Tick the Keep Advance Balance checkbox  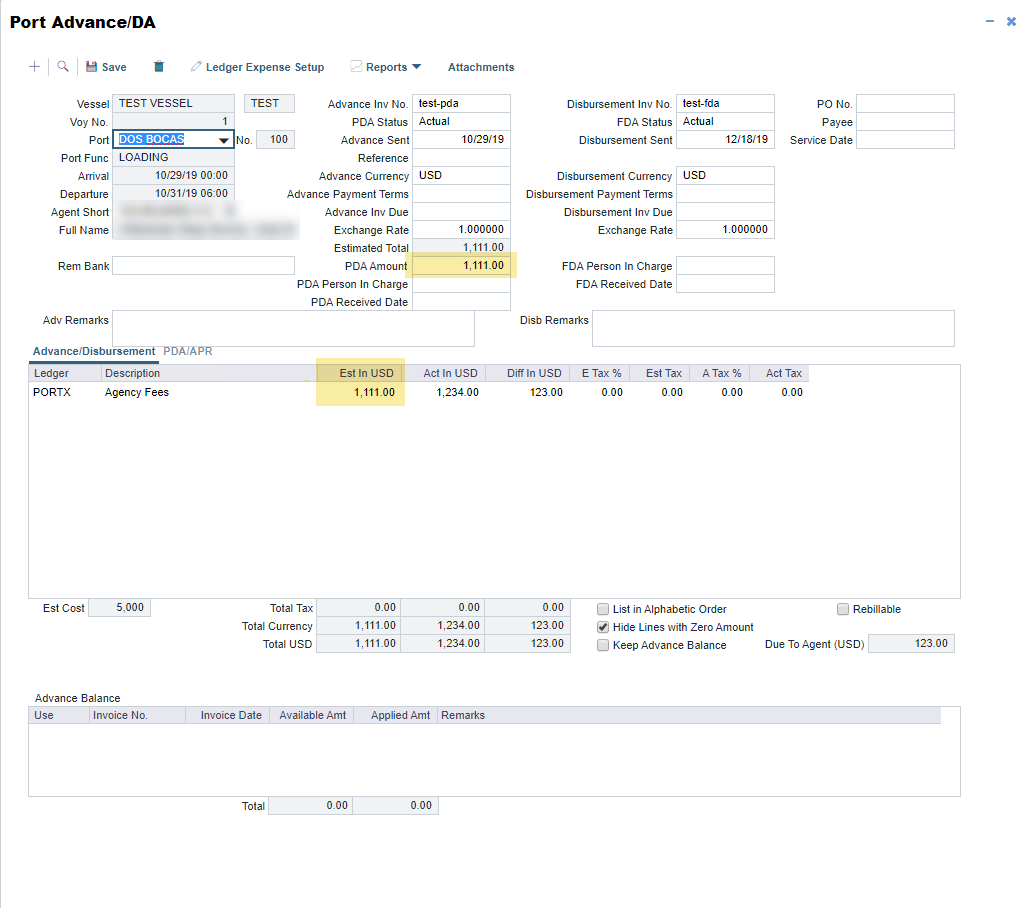tap(603, 645)
